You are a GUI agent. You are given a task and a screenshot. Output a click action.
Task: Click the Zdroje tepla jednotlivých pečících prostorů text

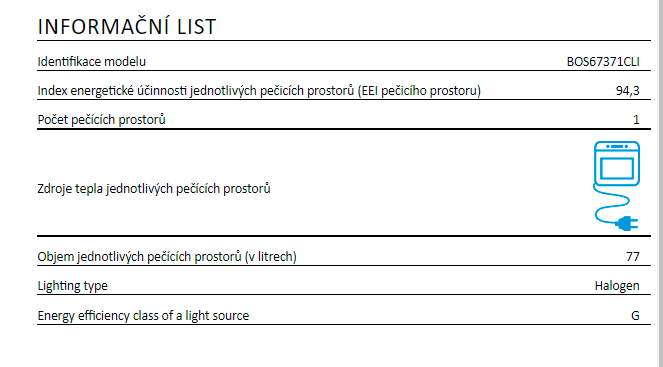tap(154, 189)
